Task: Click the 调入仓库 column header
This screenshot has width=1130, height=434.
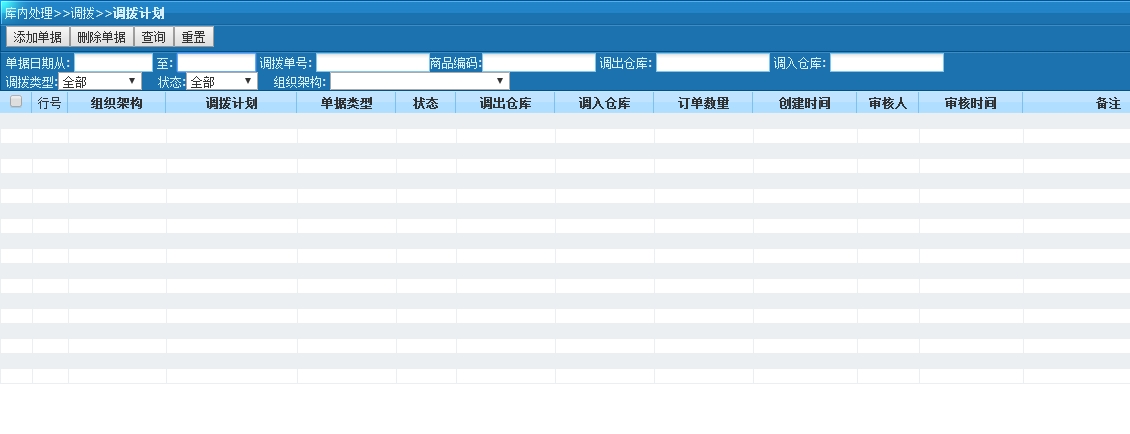Action: pos(605,103)
